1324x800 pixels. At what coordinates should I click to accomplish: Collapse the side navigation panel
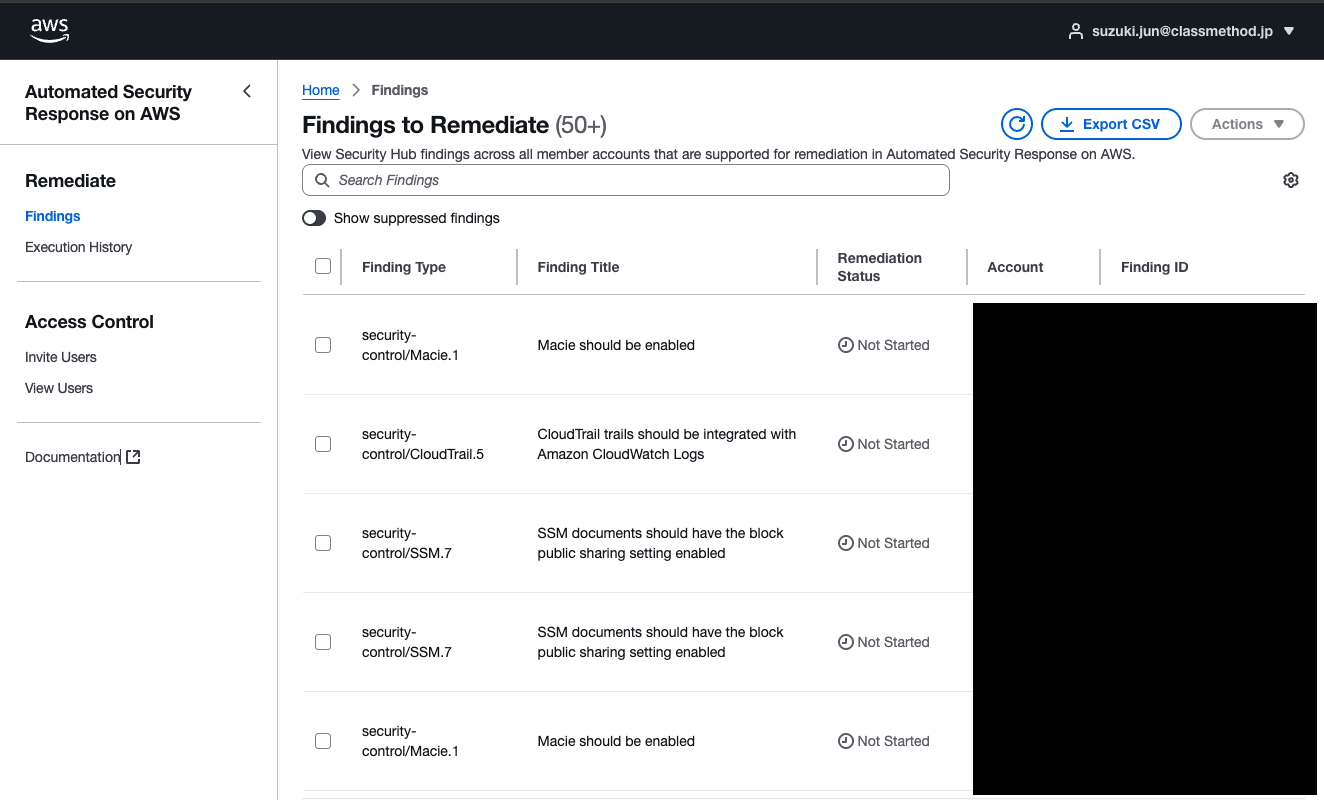tap(247, 92)
